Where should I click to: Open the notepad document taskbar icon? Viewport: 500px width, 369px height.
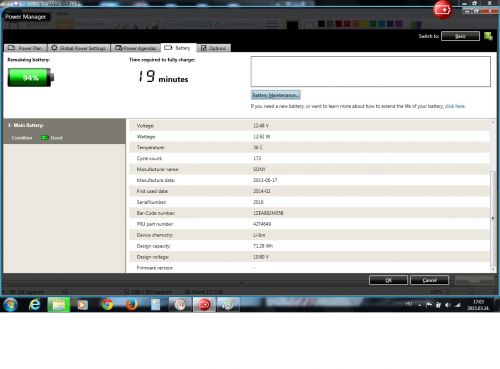pos(155,305)
